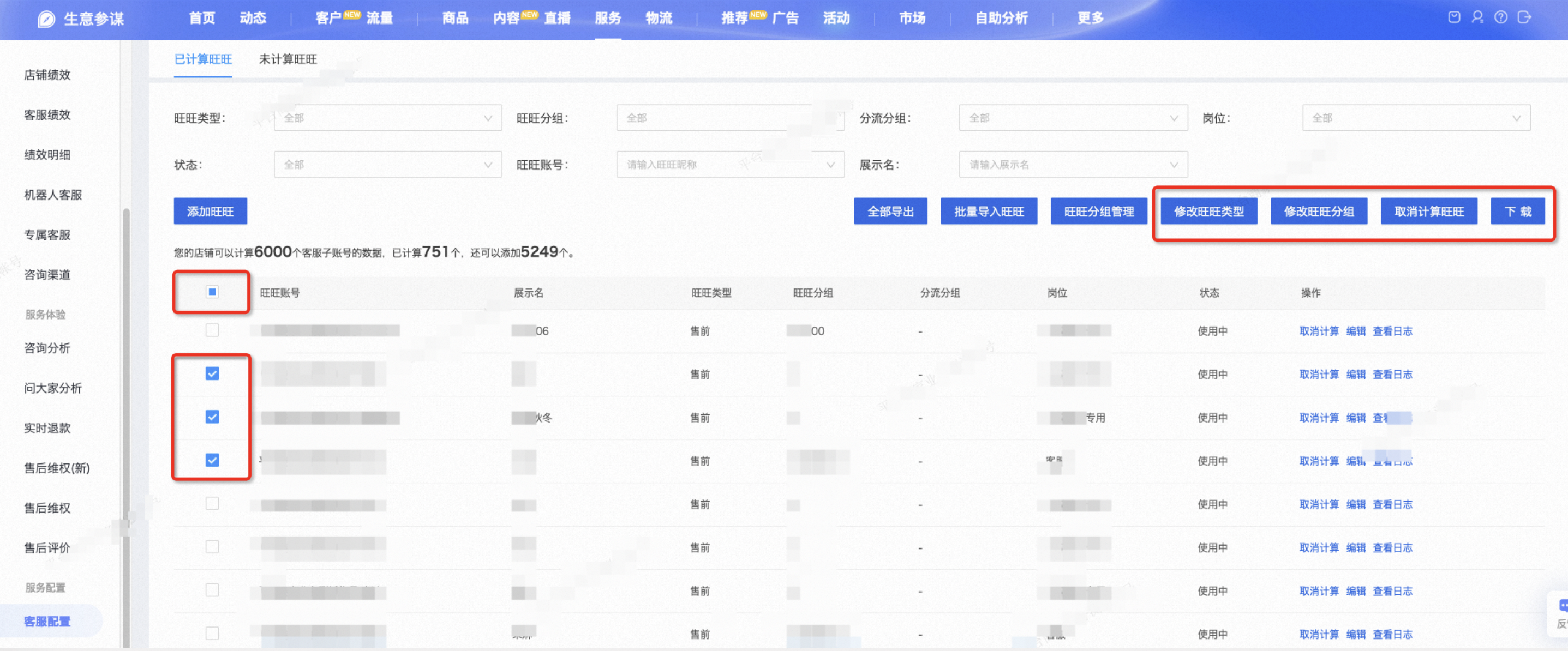The height and width of the screenshot is (651, 1568).
Task: Check the row with display name ending 06
Action: [x=212, y=330]
